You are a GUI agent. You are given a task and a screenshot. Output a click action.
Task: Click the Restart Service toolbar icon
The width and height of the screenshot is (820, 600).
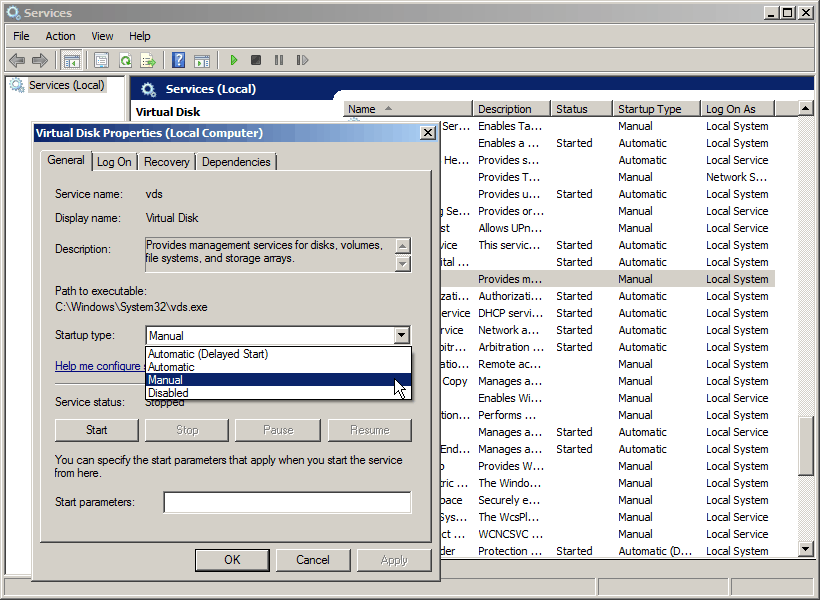coord(302,60)
